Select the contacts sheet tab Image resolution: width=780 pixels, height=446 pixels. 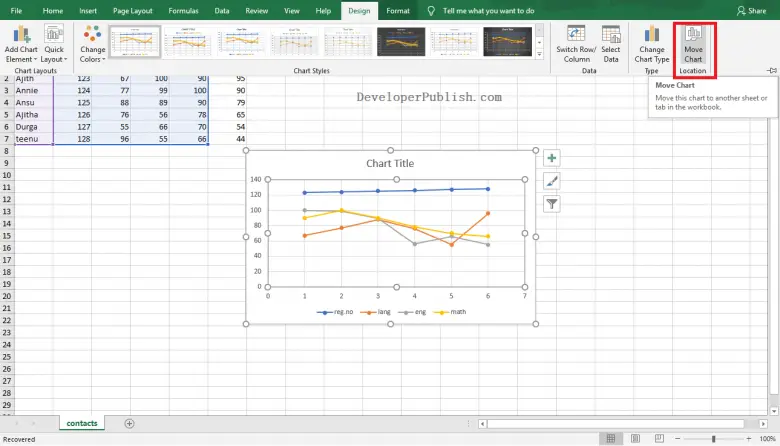(82, 423)
